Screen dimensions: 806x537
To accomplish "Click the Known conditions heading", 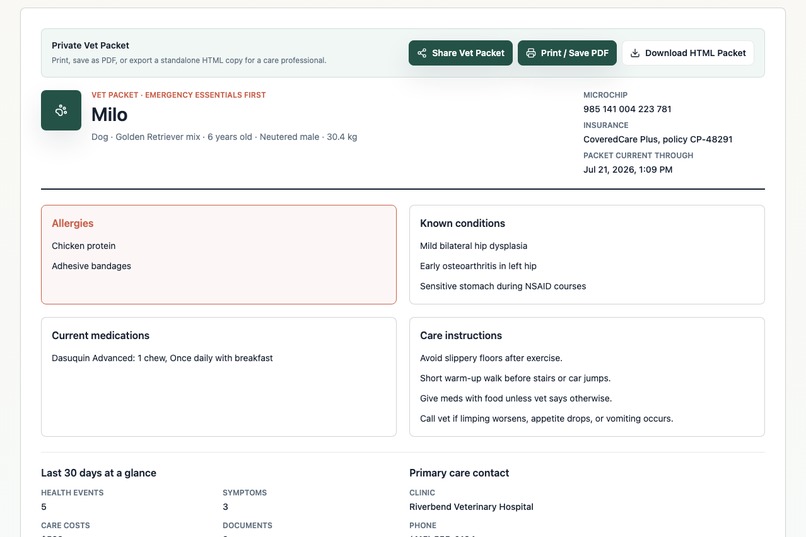I will point(463,224).
